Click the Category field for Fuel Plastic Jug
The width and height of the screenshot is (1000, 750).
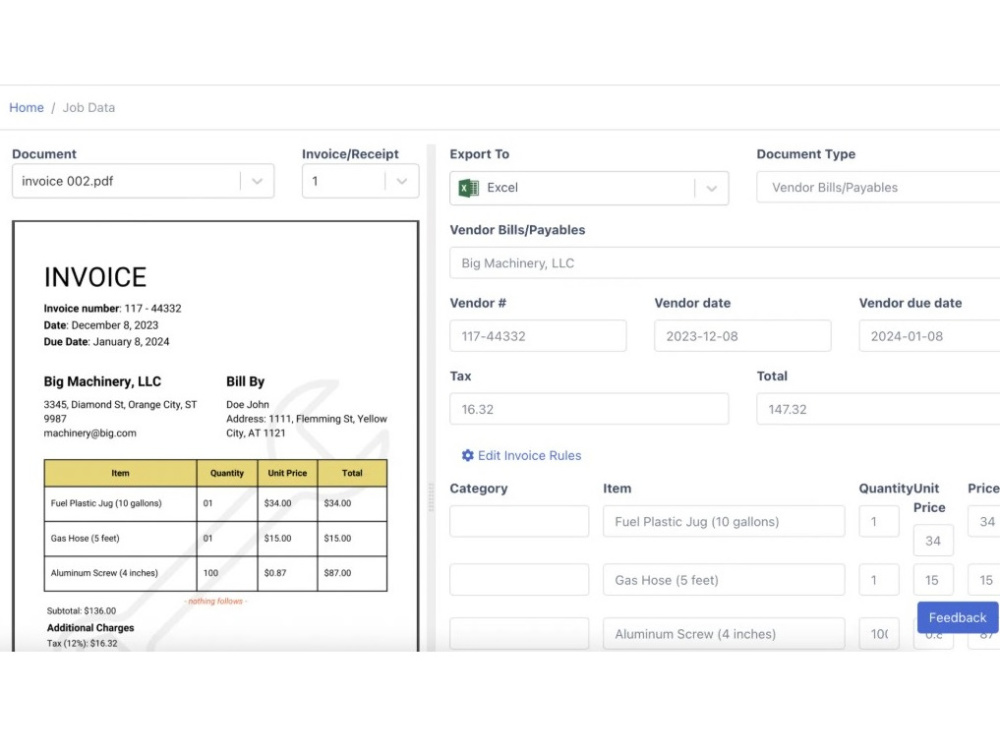pos(519,521)
